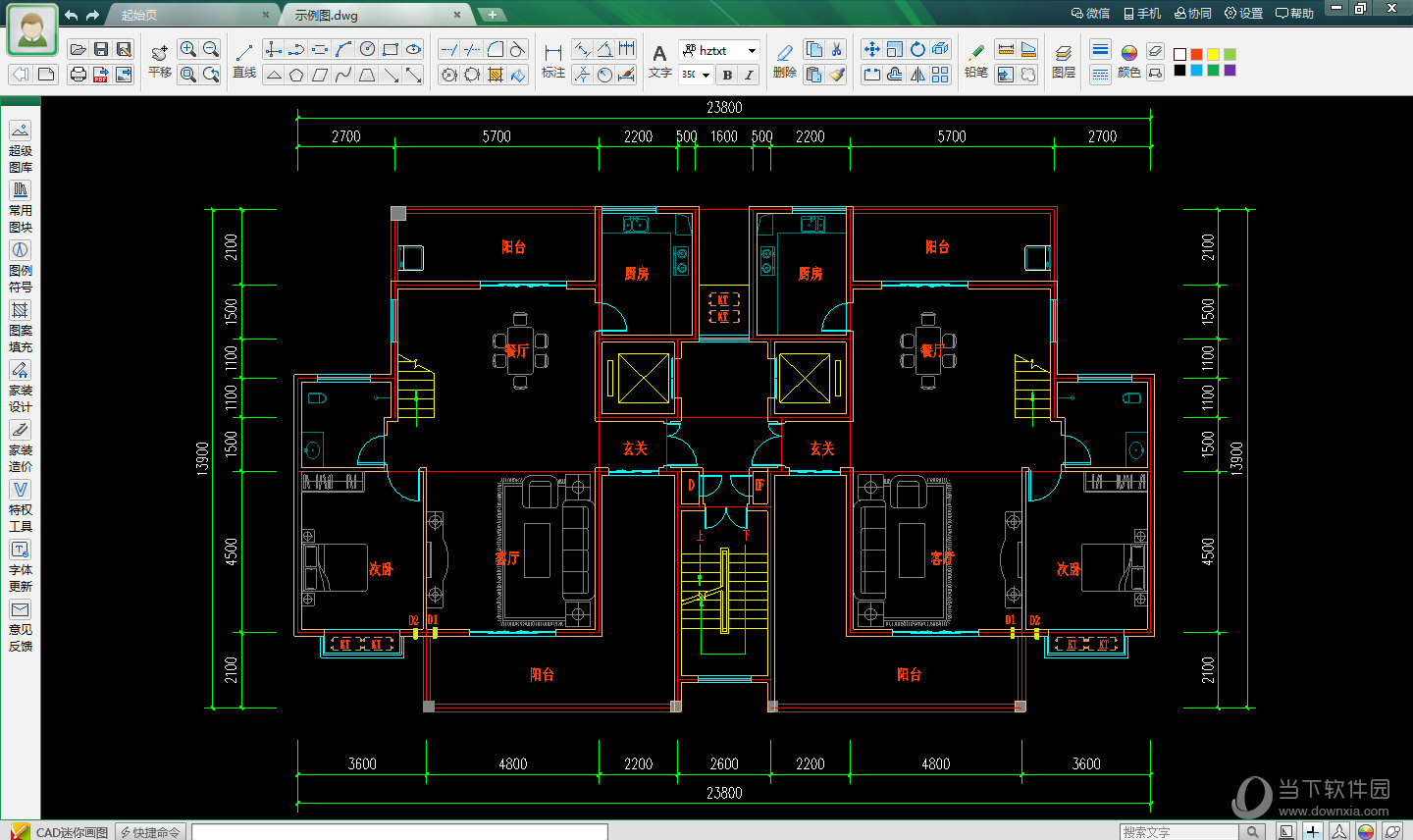
Task: Click the format painter brush icon
Action: (837, 75)
